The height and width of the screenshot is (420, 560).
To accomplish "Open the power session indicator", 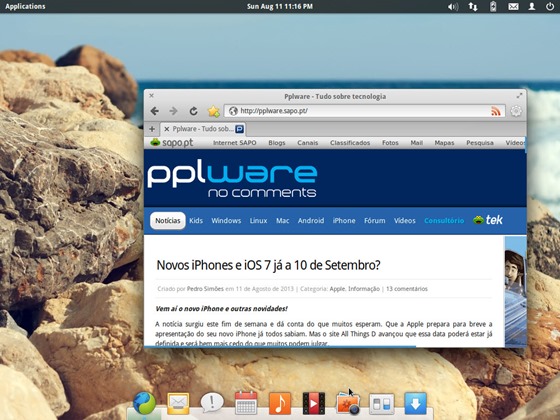I will [x=550, y=6].
